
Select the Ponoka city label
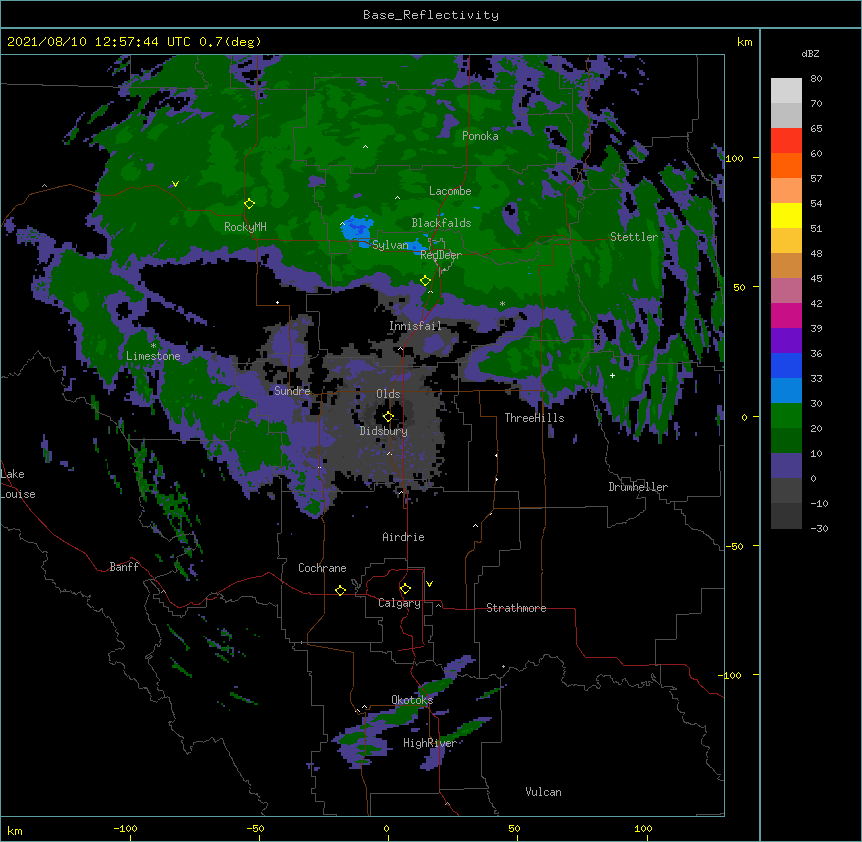click(480, 136)
